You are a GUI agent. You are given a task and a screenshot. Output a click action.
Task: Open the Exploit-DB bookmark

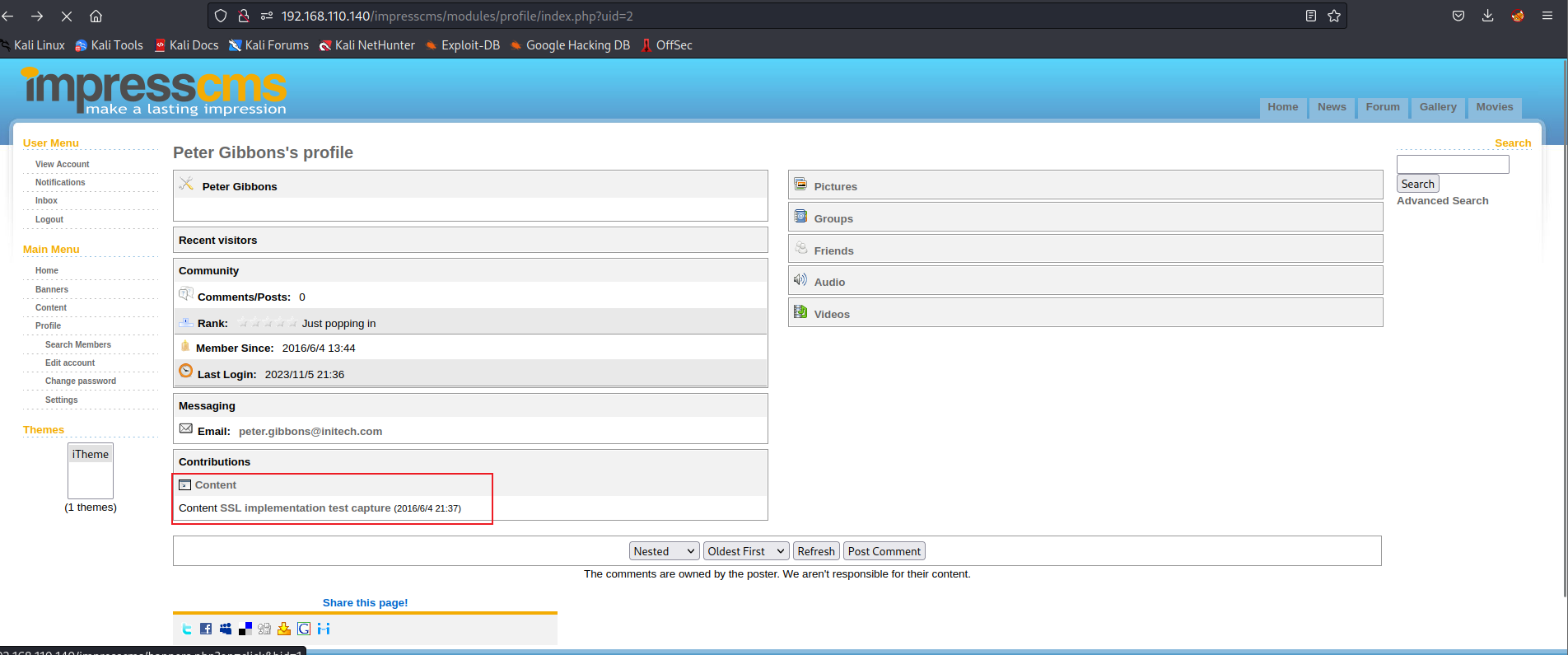point(462,45)
